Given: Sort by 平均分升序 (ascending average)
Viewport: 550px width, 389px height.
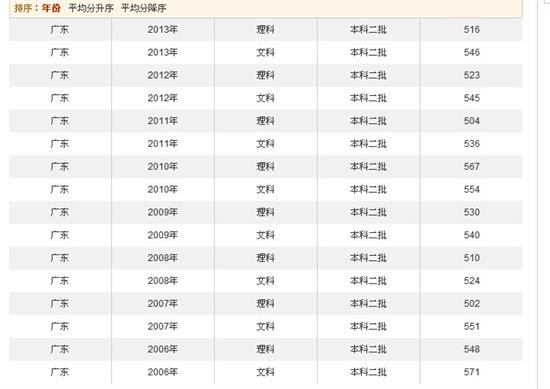Looking at the screenshot, I should [x=91, y=8].
